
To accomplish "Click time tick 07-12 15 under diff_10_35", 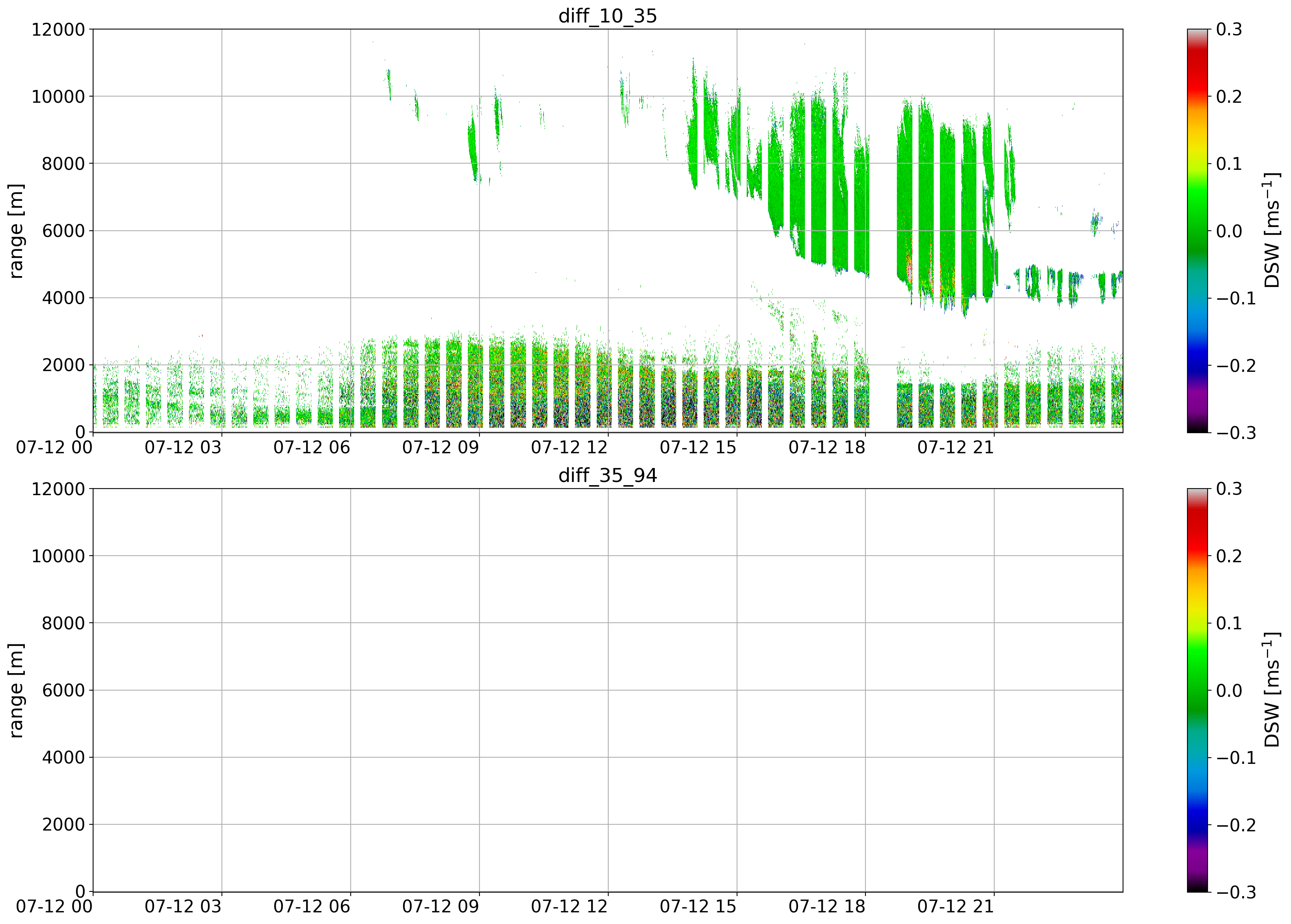I will click(698, 448).
